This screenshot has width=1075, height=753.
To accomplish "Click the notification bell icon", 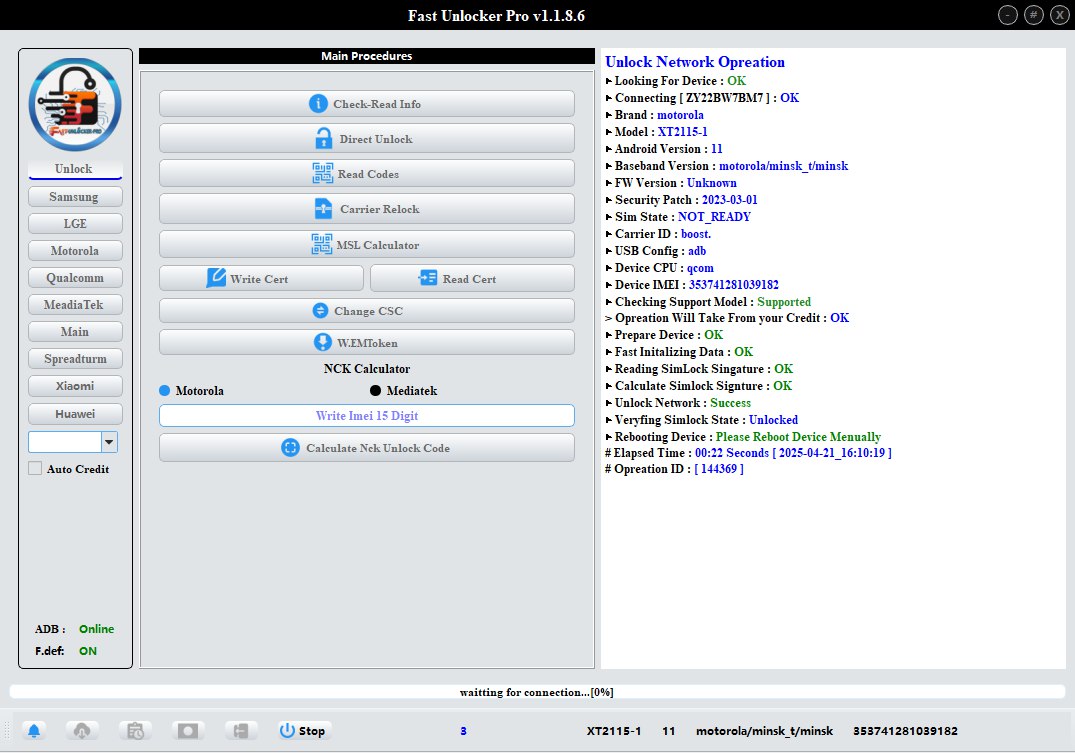I will [35, 731].
